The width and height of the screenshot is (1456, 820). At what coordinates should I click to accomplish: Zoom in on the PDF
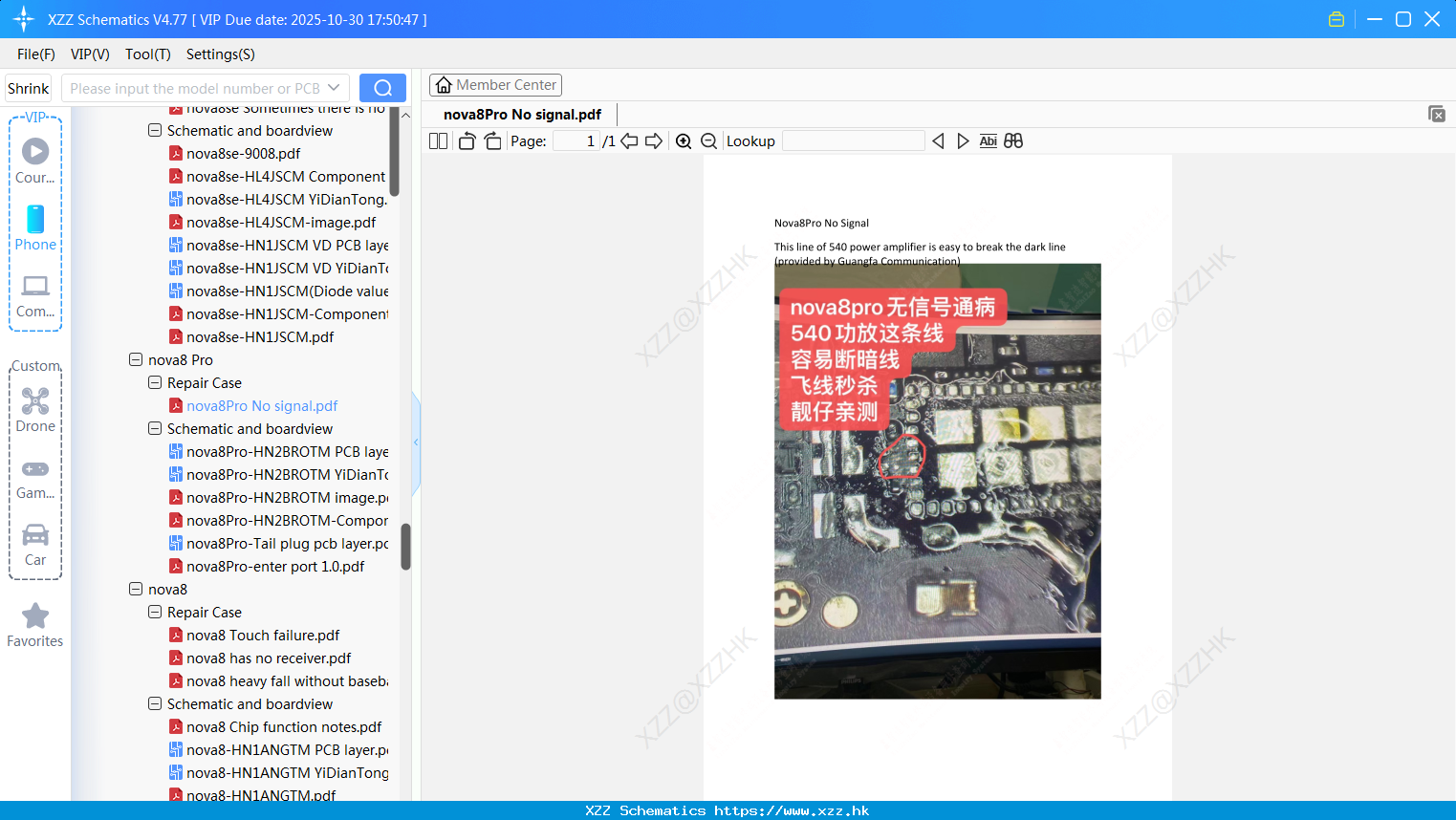(684, 141)
